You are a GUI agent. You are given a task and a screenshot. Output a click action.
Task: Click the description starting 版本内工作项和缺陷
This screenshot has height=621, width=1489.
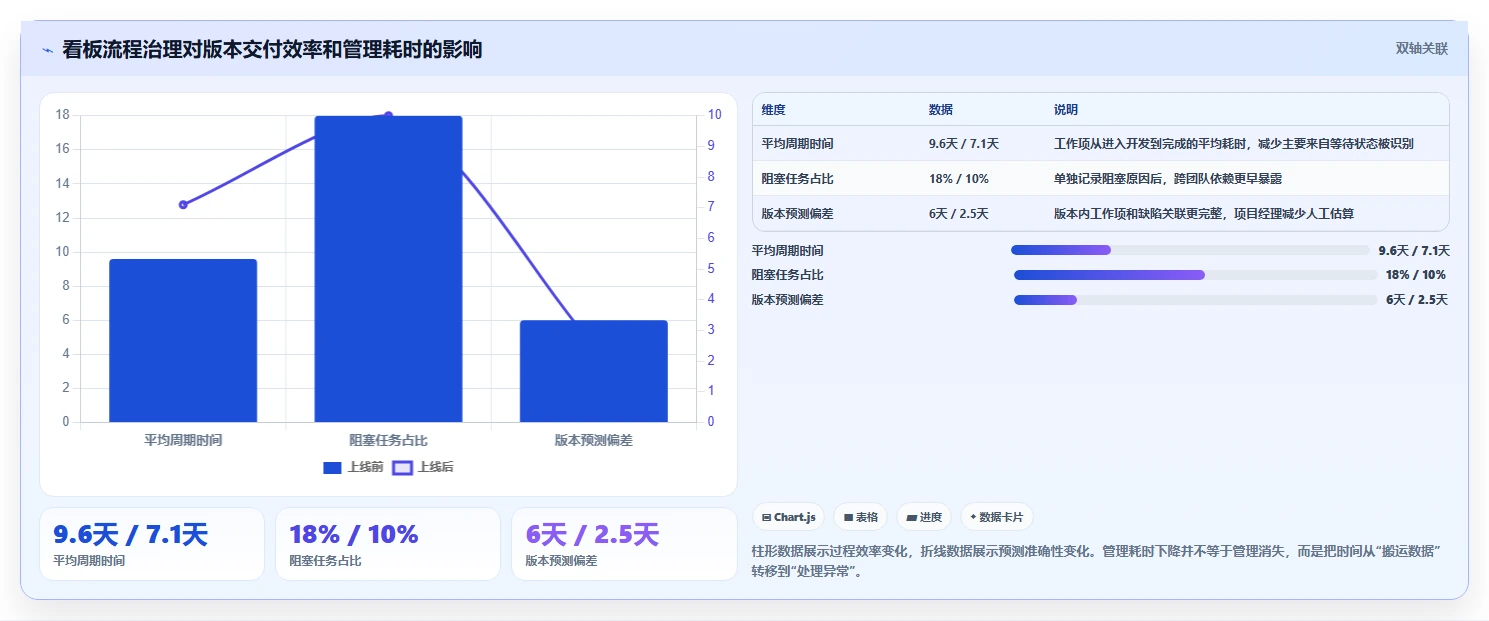point(1203,214)
